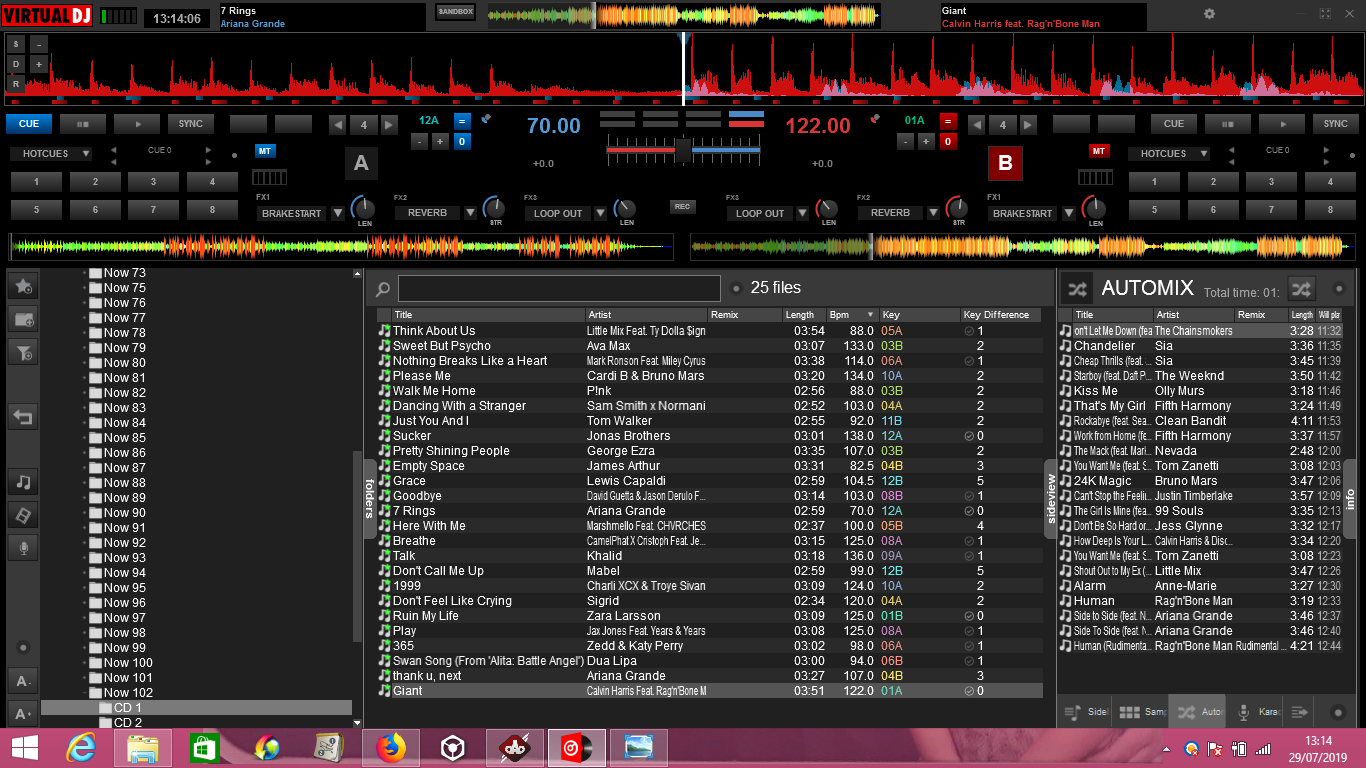Increase browser font size with A+ icon
1366x768 pixels.
tap(23, 714)
